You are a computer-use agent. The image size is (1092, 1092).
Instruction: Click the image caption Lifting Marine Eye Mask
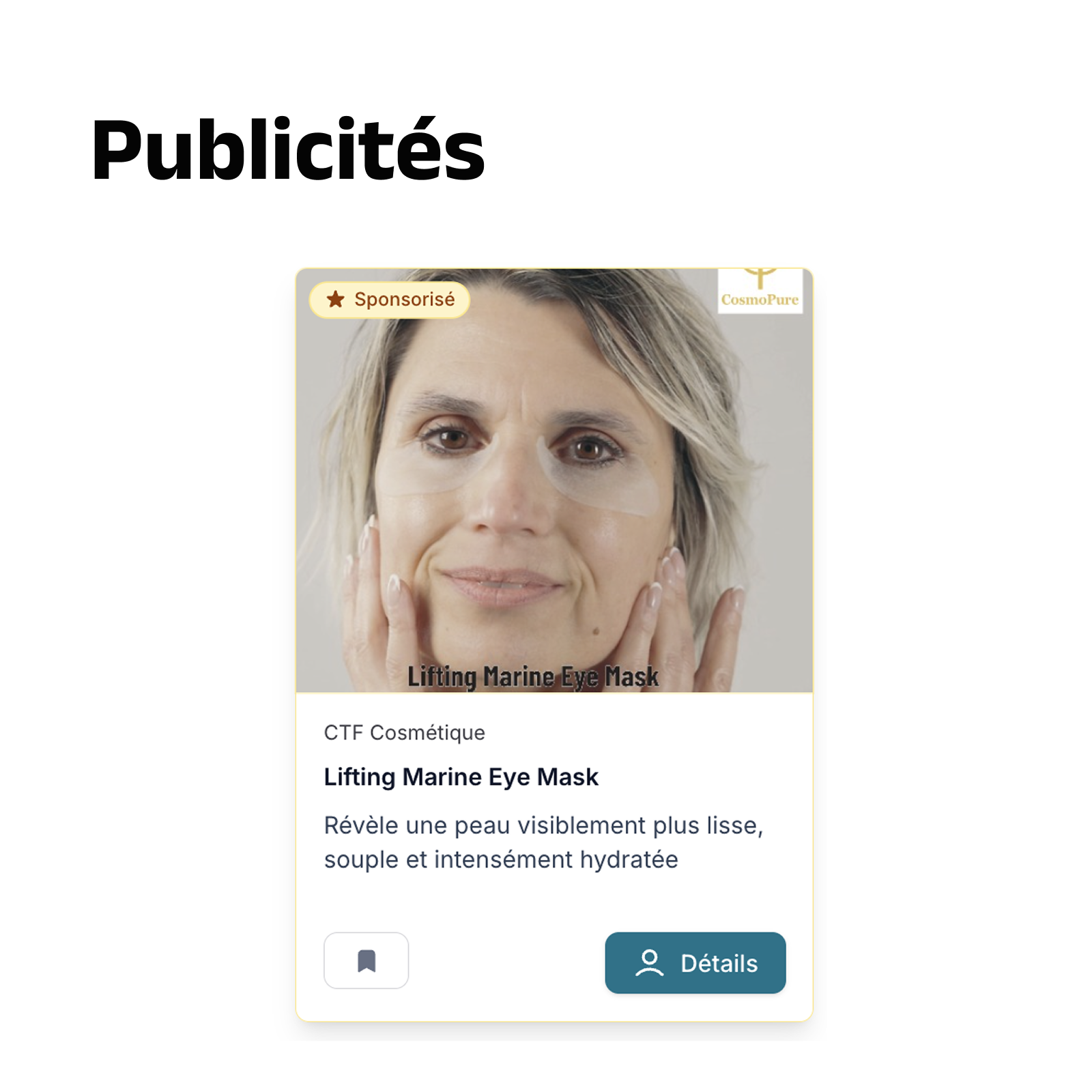[x=533, y=676]
